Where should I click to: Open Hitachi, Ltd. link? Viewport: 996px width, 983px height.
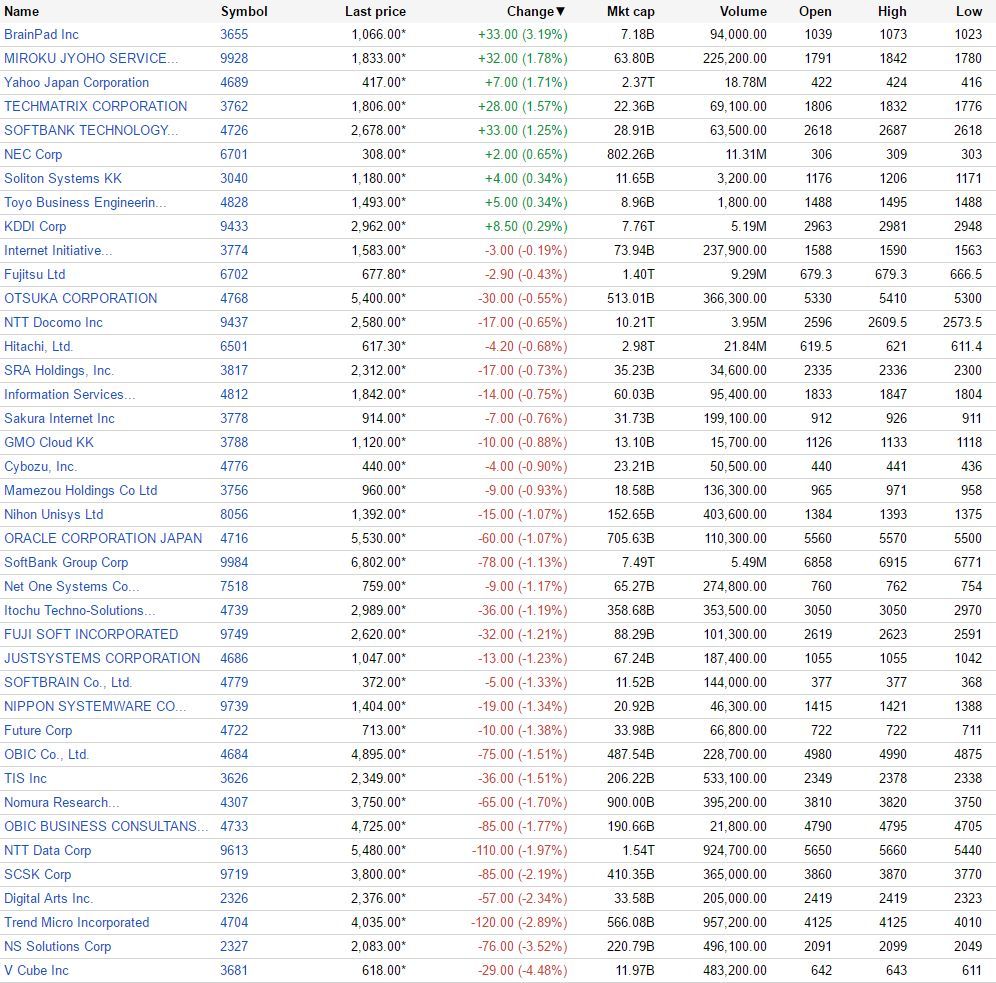[39, 347]
